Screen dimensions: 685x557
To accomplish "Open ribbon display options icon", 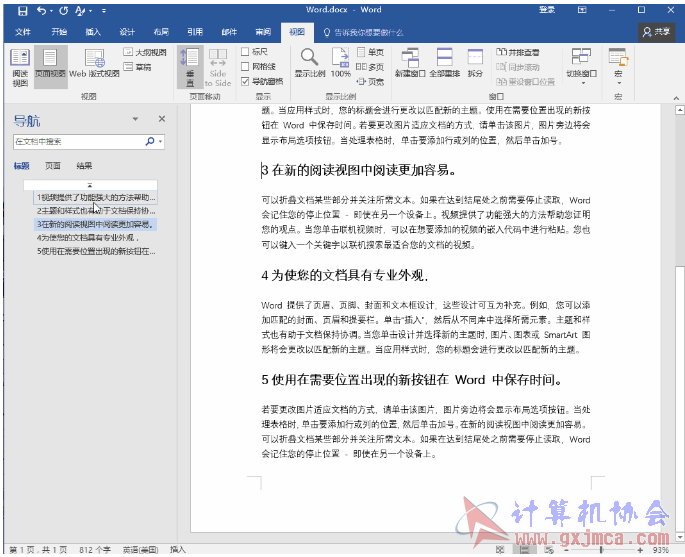I will coord(582,10).
